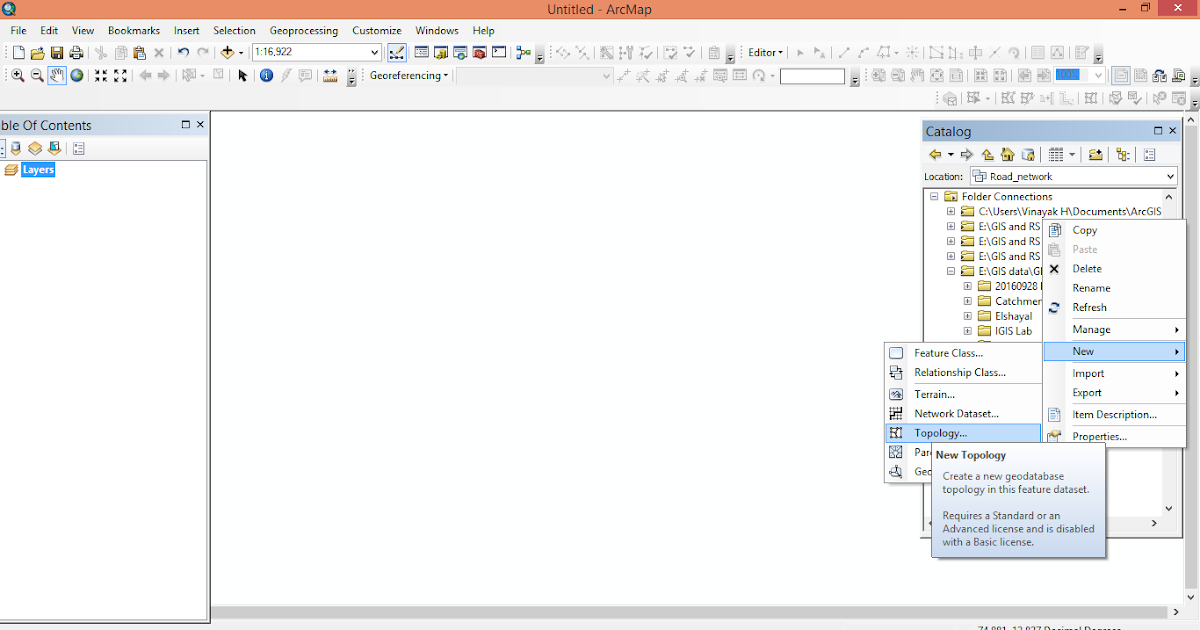Activate the Pan hand tool
Viewport: 1200px width, 630px height.
pos(57,75)
